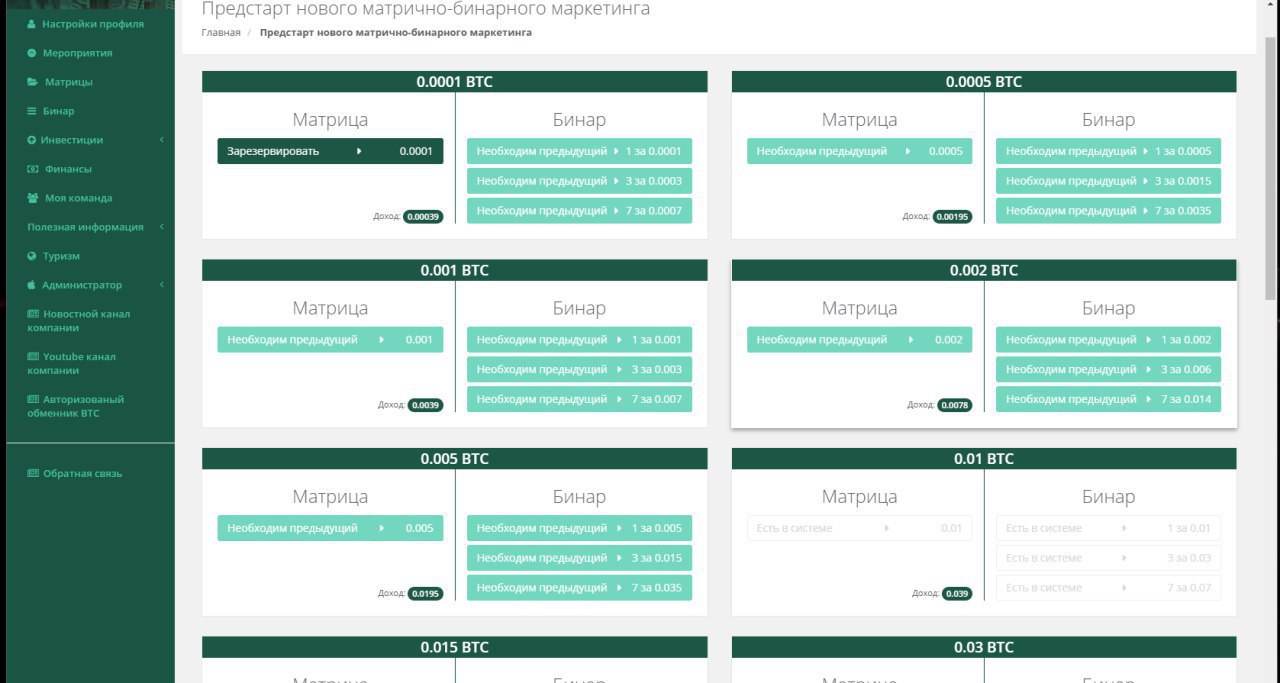Click the income badge 0.0195
The height and width of the screenshot is (683, 1280).
425,593
